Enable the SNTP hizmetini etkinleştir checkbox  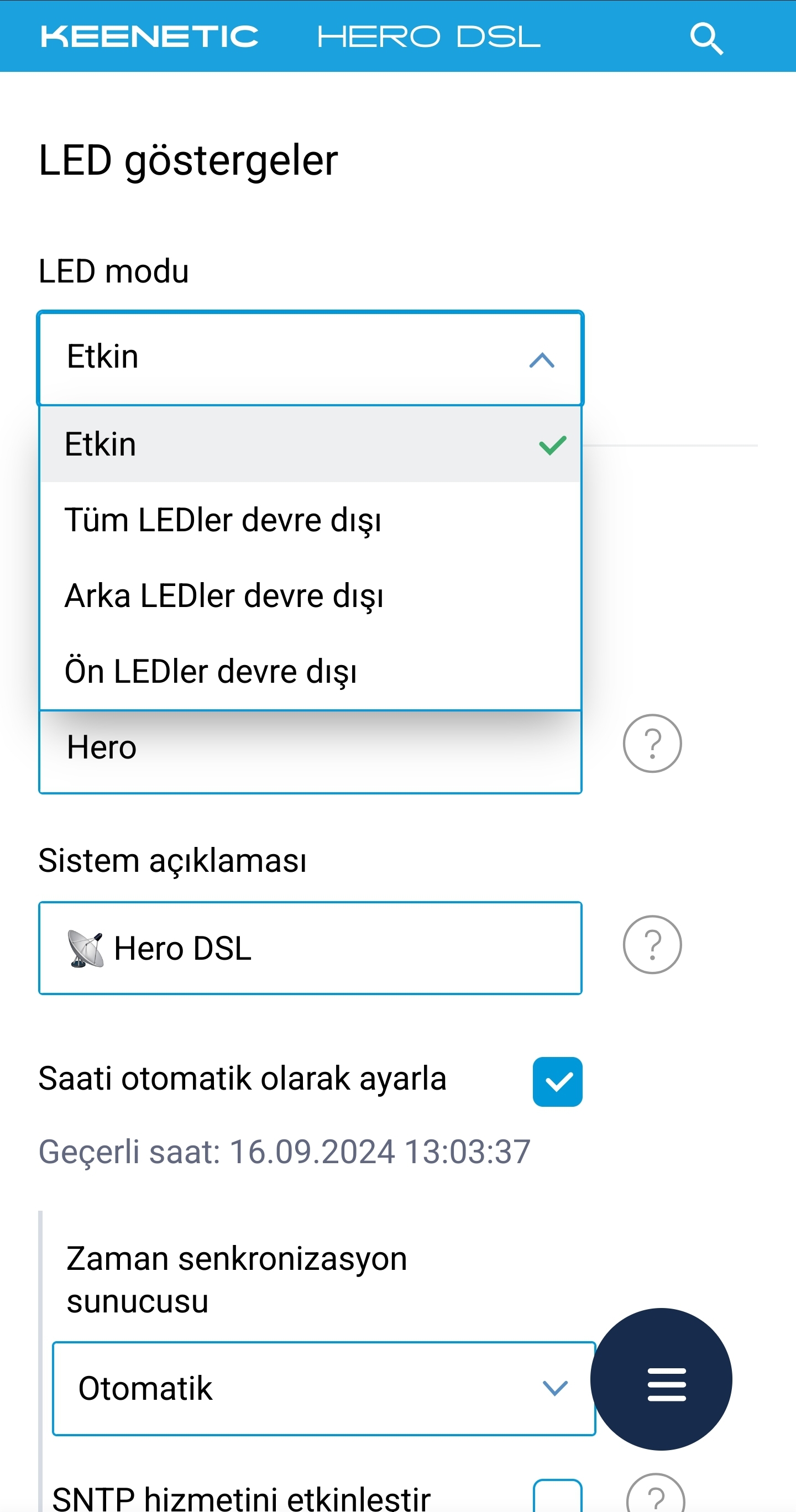(x=557, y=1495)
